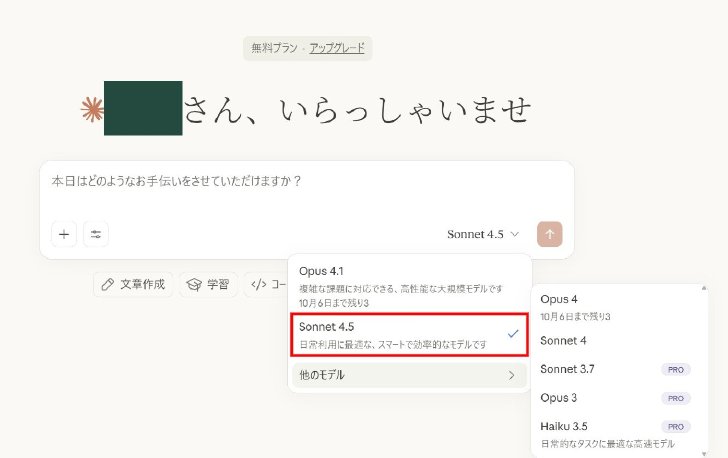Click the 学習 learning chip
Viewport: 728px width, 458px height.
[208, 284]
